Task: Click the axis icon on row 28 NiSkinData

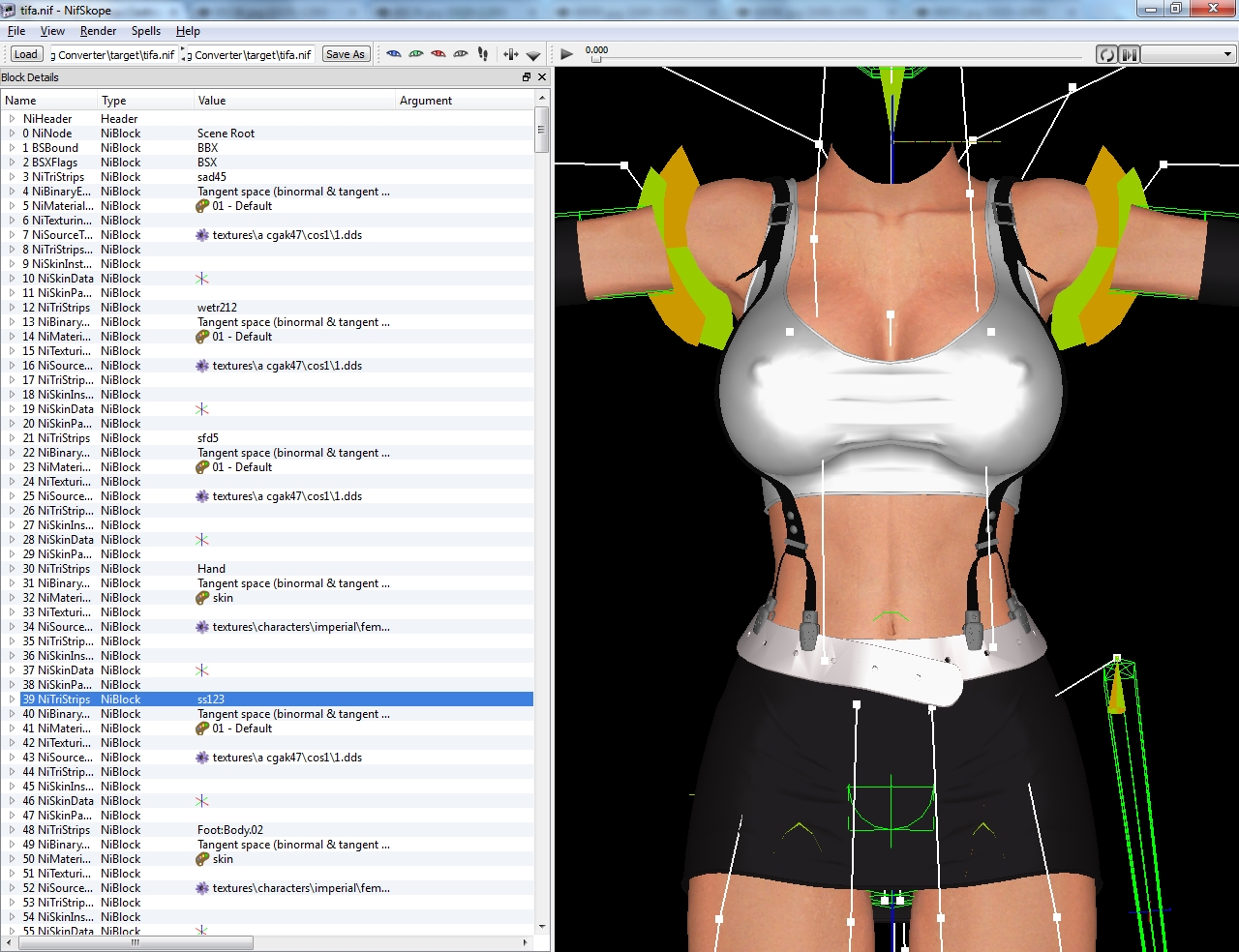Action: click(202, 540)
